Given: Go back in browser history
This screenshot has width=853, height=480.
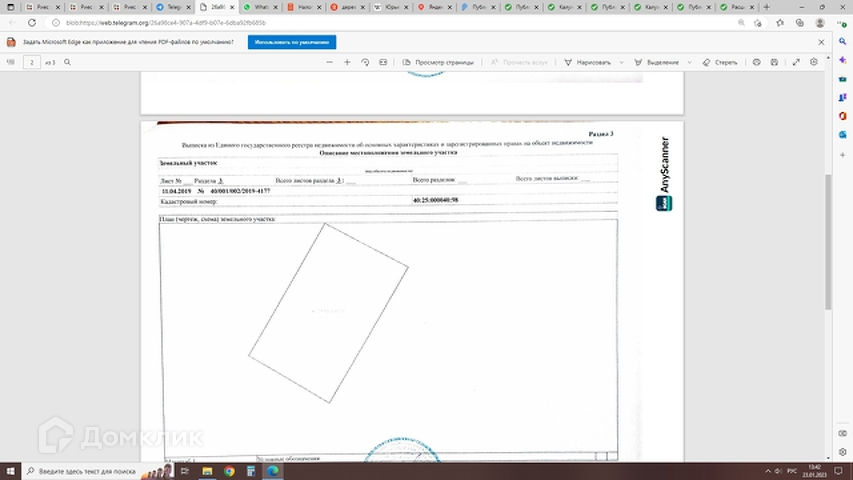Looking at the screenshot, I should [12, 23].
